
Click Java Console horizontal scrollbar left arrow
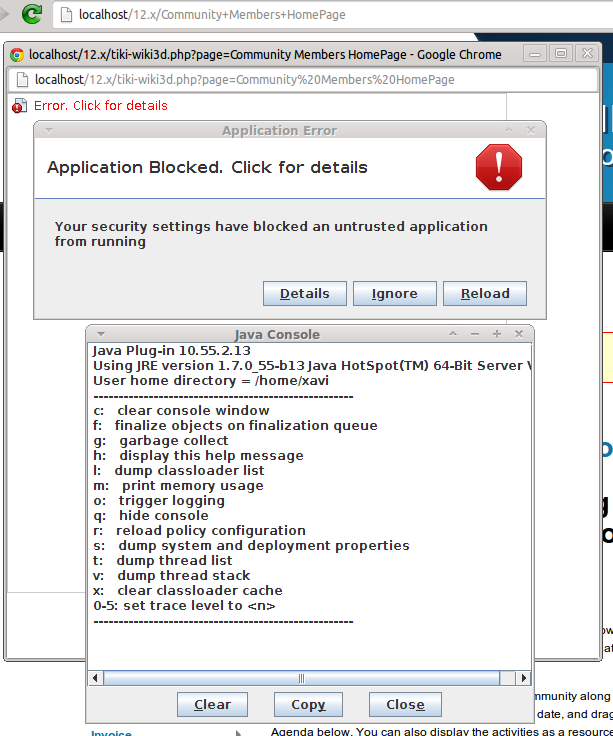[x=95, y=678]
